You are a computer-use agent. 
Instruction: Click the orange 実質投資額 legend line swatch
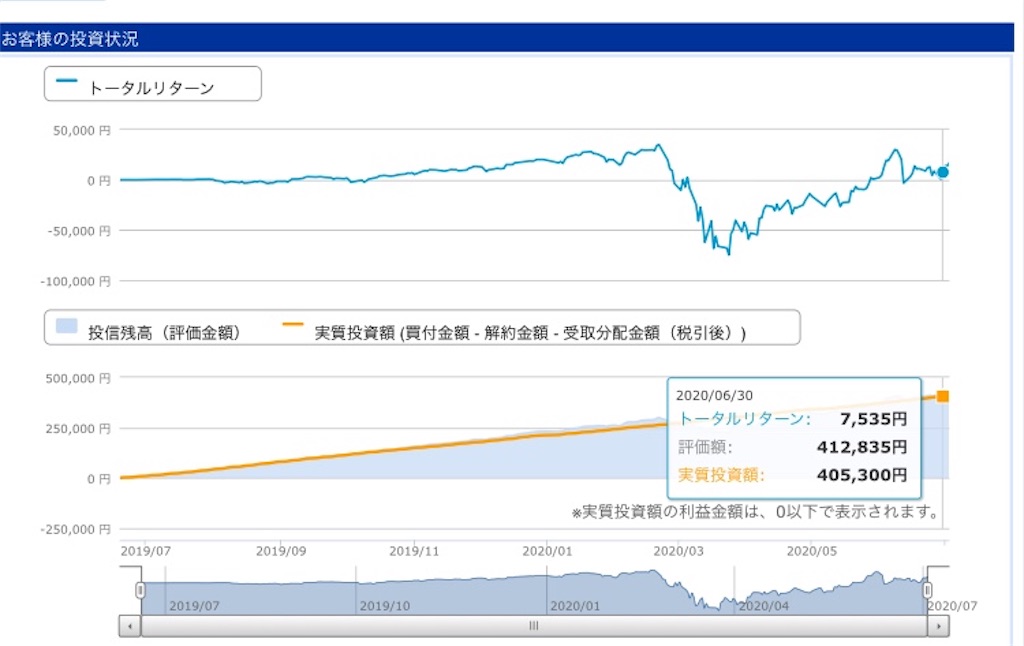tap(293, 324)
